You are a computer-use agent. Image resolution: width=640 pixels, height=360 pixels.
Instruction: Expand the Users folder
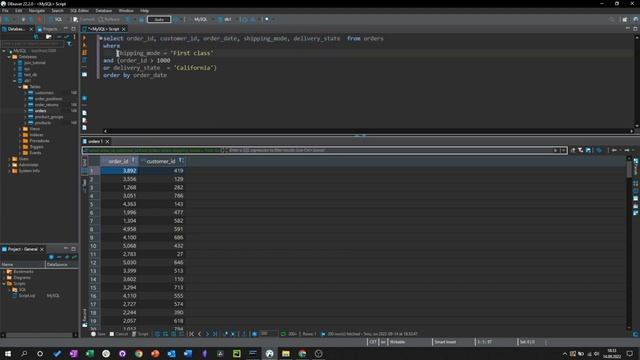click(x=9, y=159)
